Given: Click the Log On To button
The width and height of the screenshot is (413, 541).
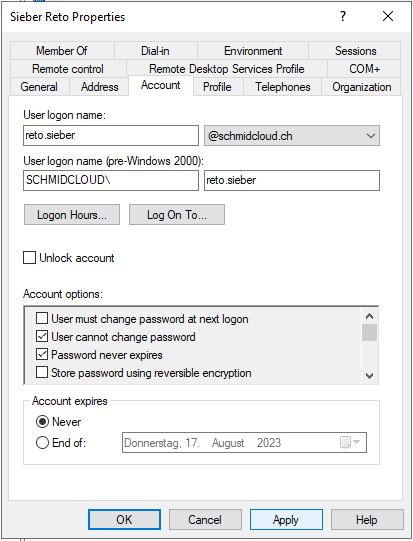Looking at the screenshot, I should (x=177, y=215).
